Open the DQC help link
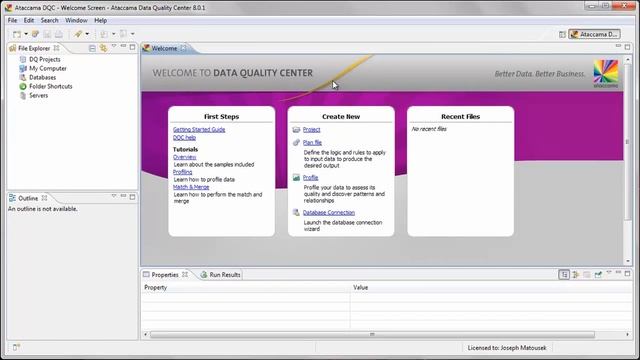This screenshot has width=640, height=360. [184, 138]
